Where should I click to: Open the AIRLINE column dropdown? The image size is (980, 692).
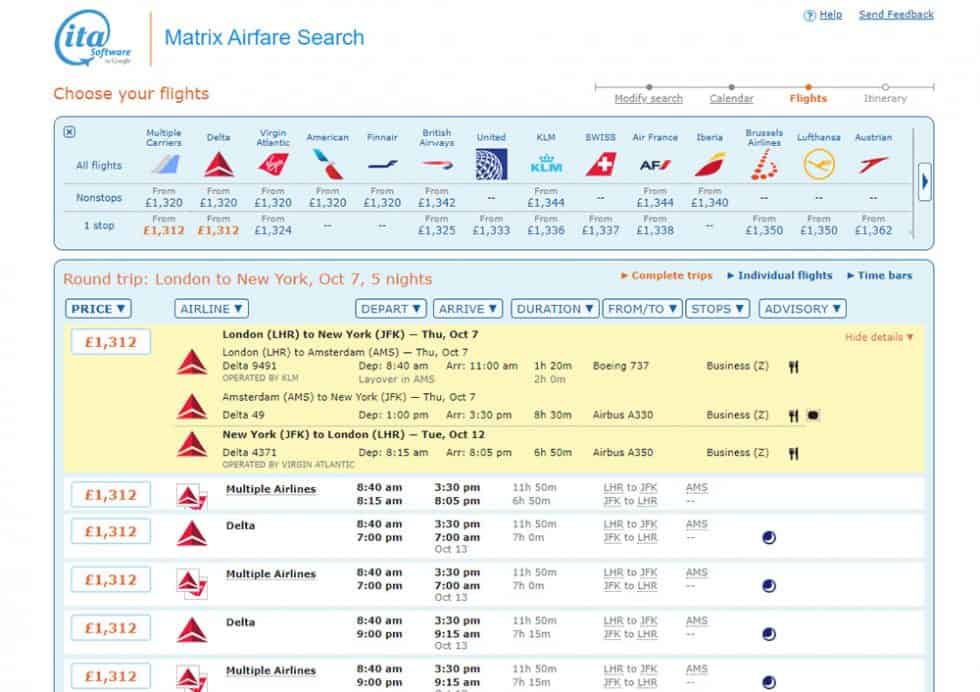[209, 309]
